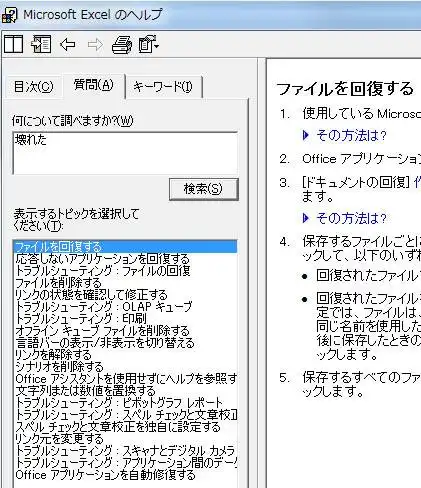The width and height of the screenshot is (421, 488).
Task: Switch to the 質問(A) tab
Action: point(94,85)
